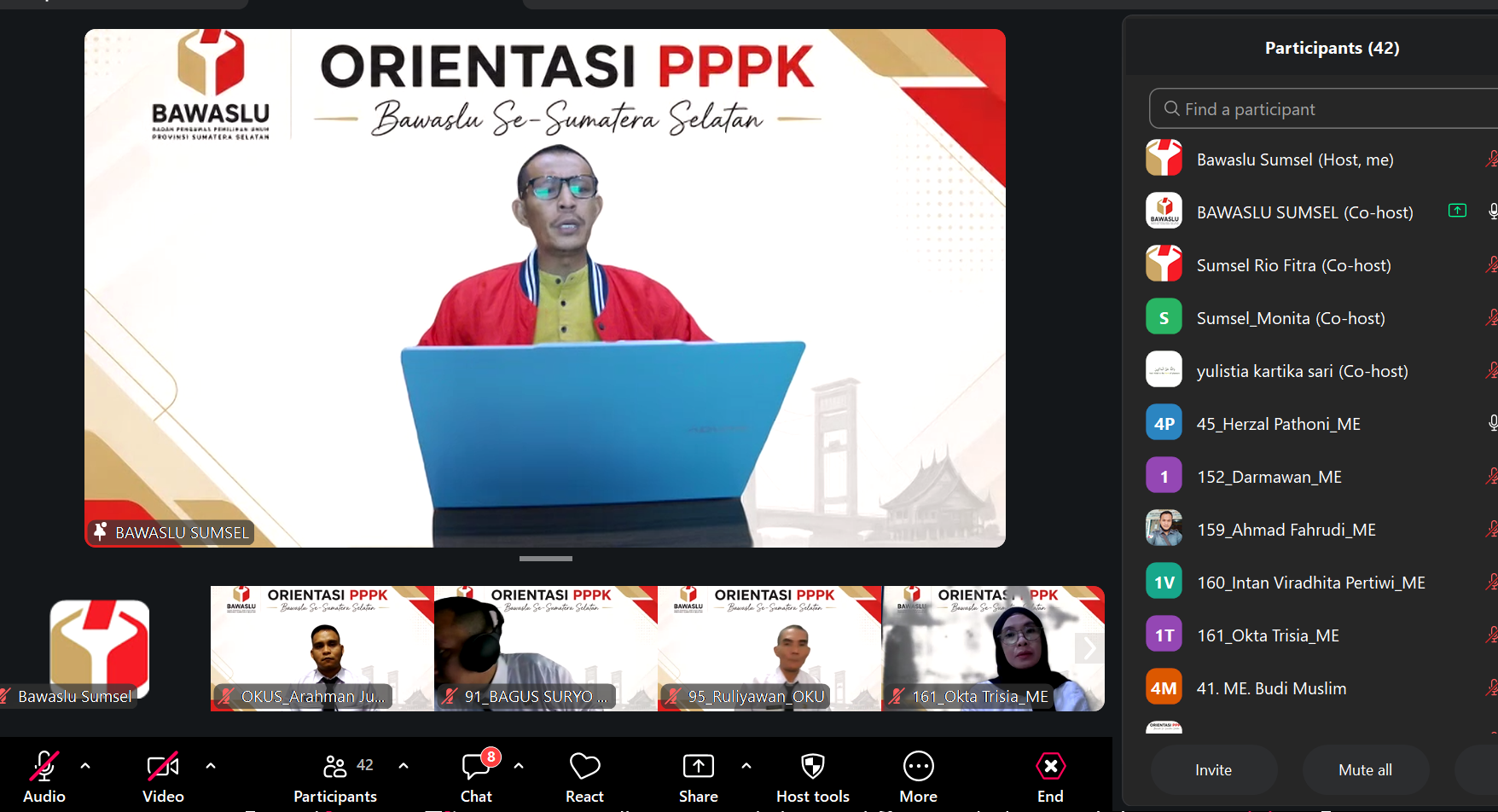Click the Mute all button
The width and height of the screenshot is (1498, 812).
(x=1365, y=770)
